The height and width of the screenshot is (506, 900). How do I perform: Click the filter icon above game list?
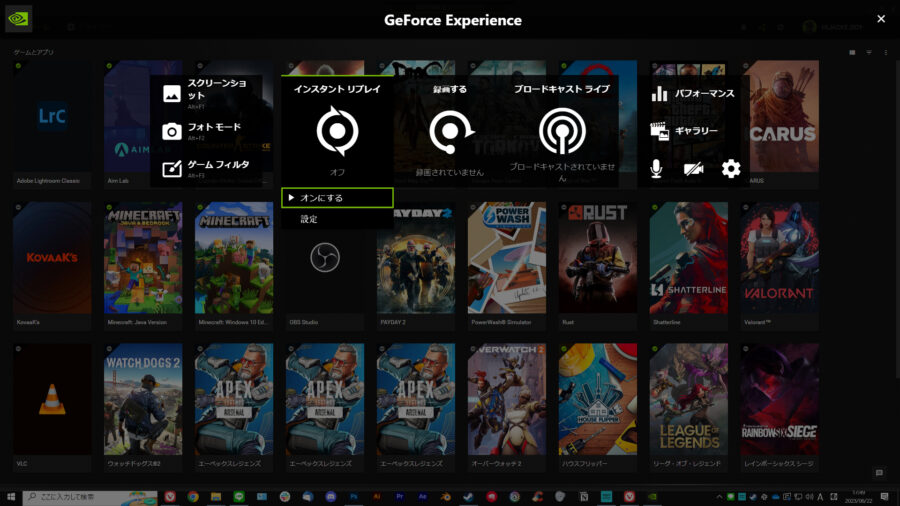point(869,52)
